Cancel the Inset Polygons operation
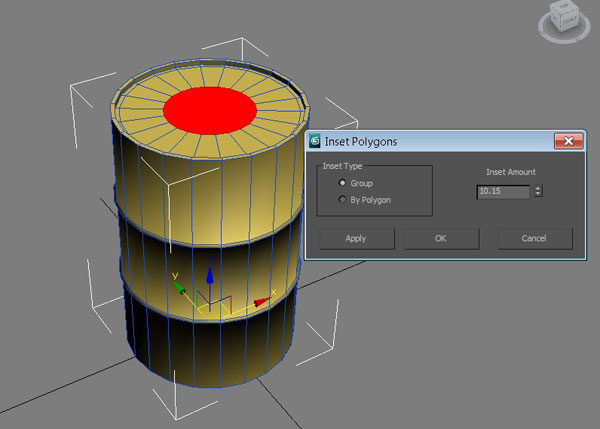The height and width of the screenshot is (429, 600). tap(534, 238)
